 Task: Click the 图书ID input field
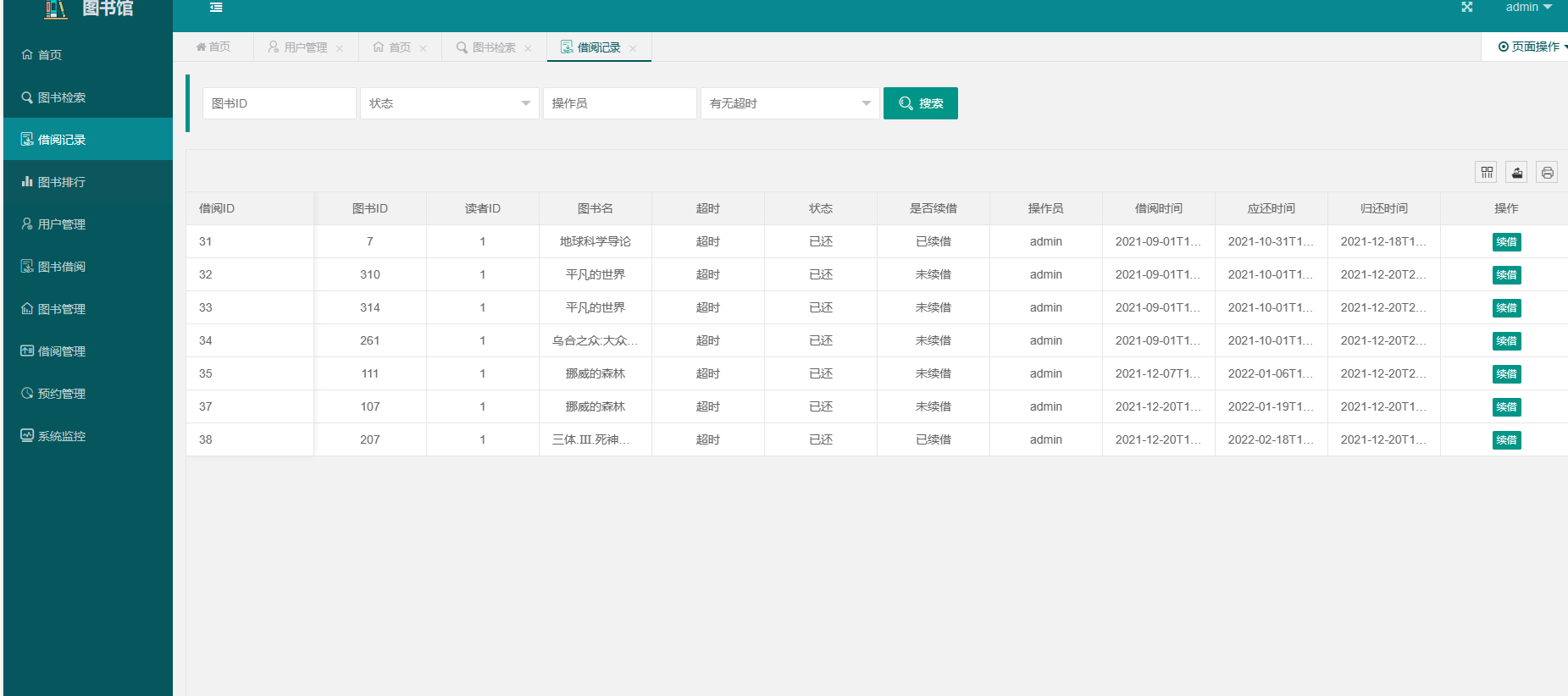coord(280,103)
